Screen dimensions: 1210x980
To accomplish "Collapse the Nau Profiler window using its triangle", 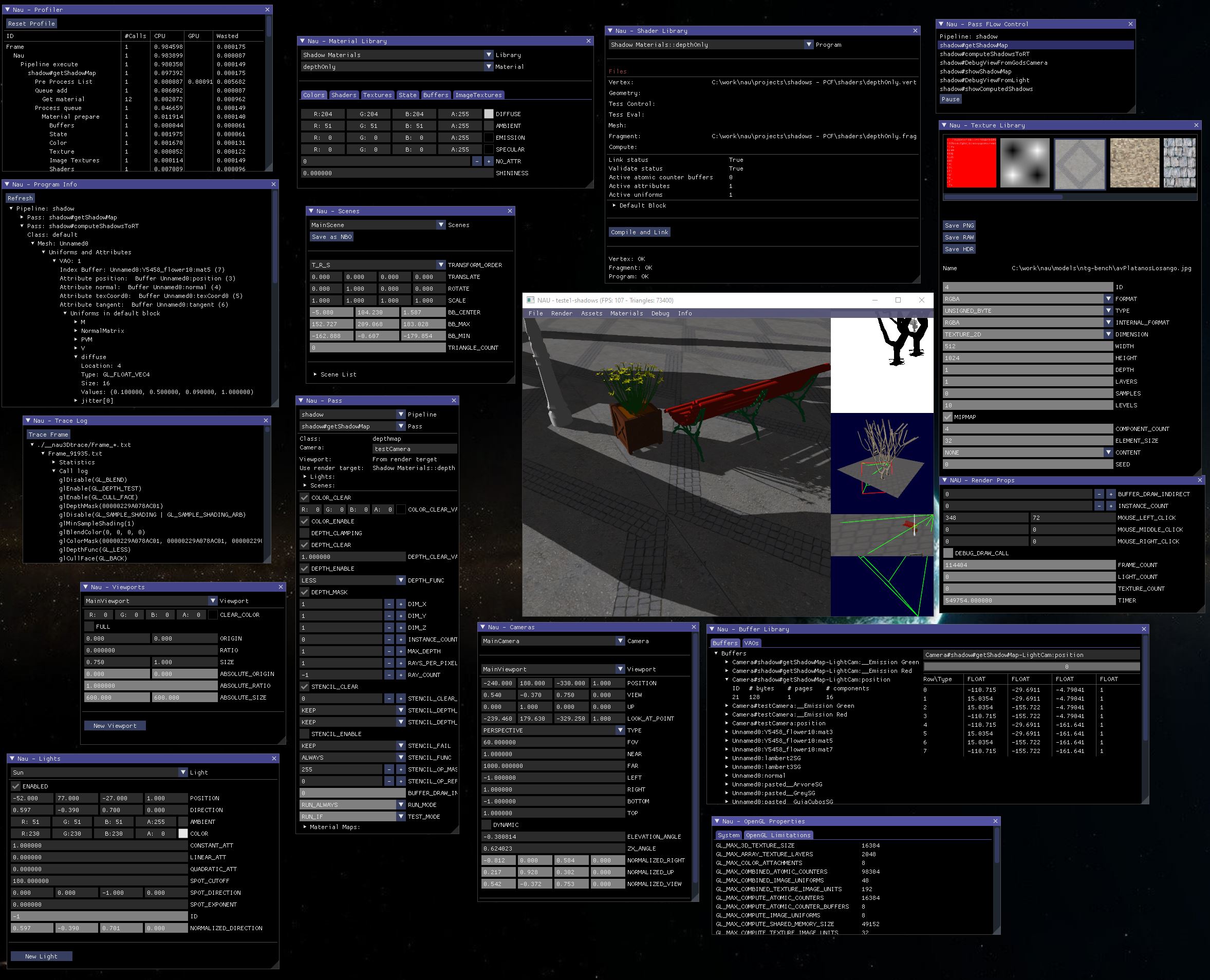I will pos(7,10).
